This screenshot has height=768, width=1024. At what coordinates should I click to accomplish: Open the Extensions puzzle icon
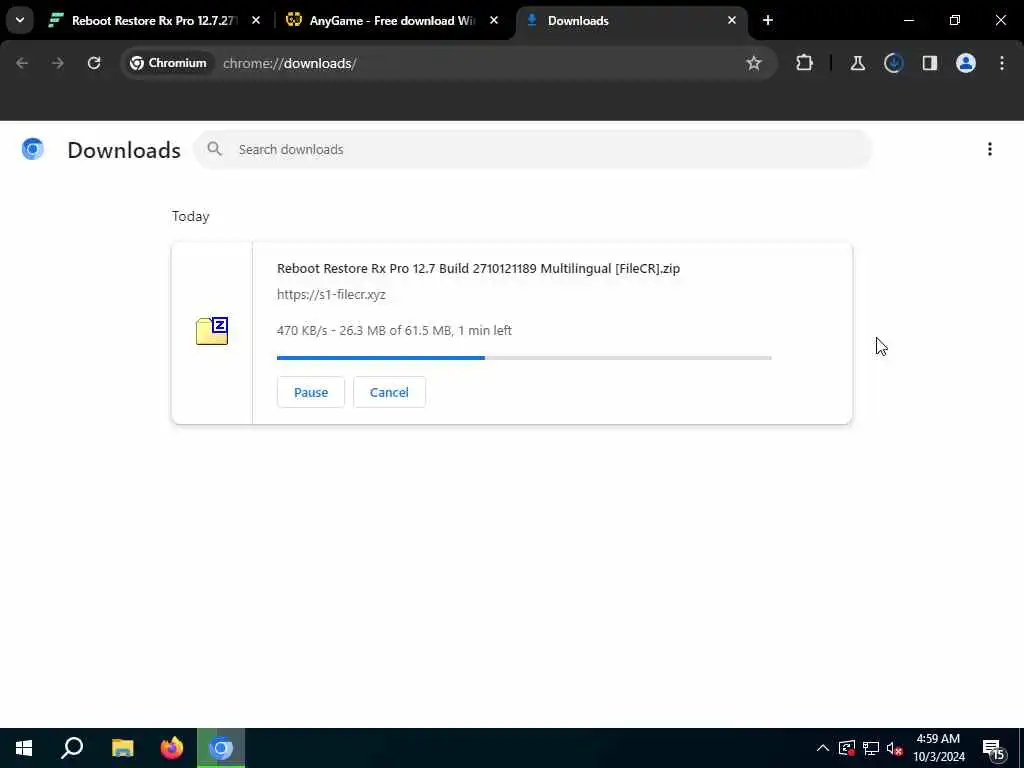pos(805,63)
